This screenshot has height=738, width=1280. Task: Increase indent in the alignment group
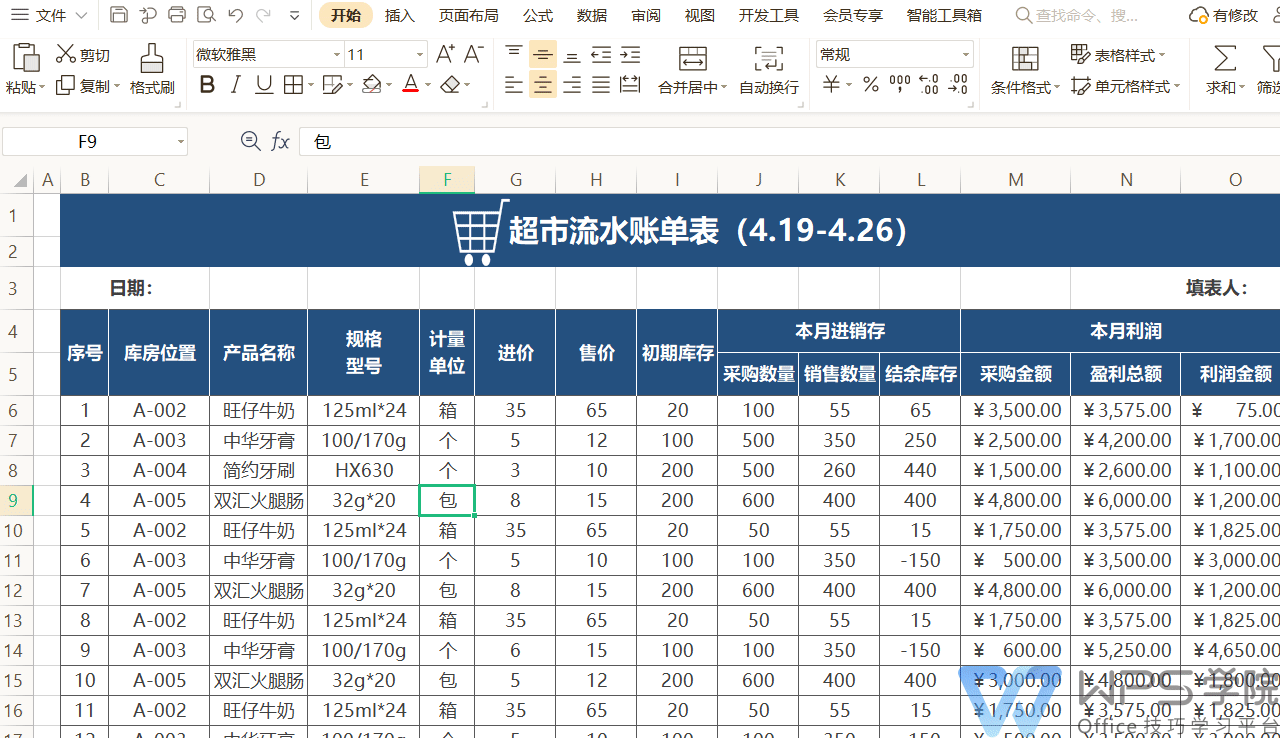pos(630,55)
